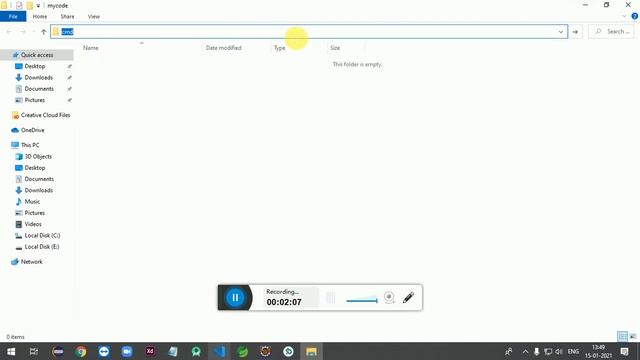
Task: Open File Explorer taskbar icon
Action: click(x=311, y=351)
